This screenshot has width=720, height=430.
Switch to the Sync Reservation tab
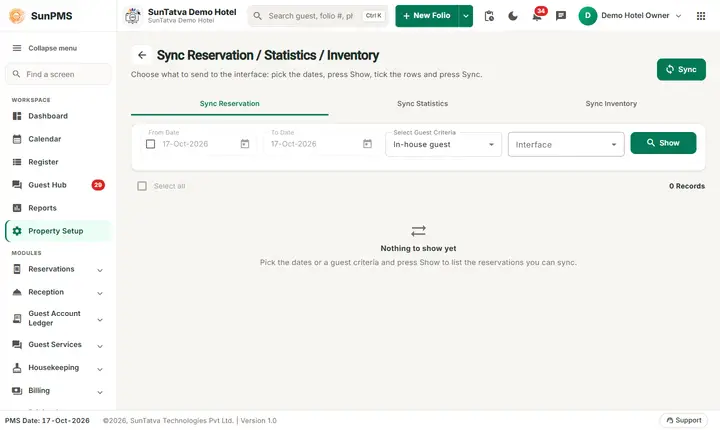tap(230, 104)
